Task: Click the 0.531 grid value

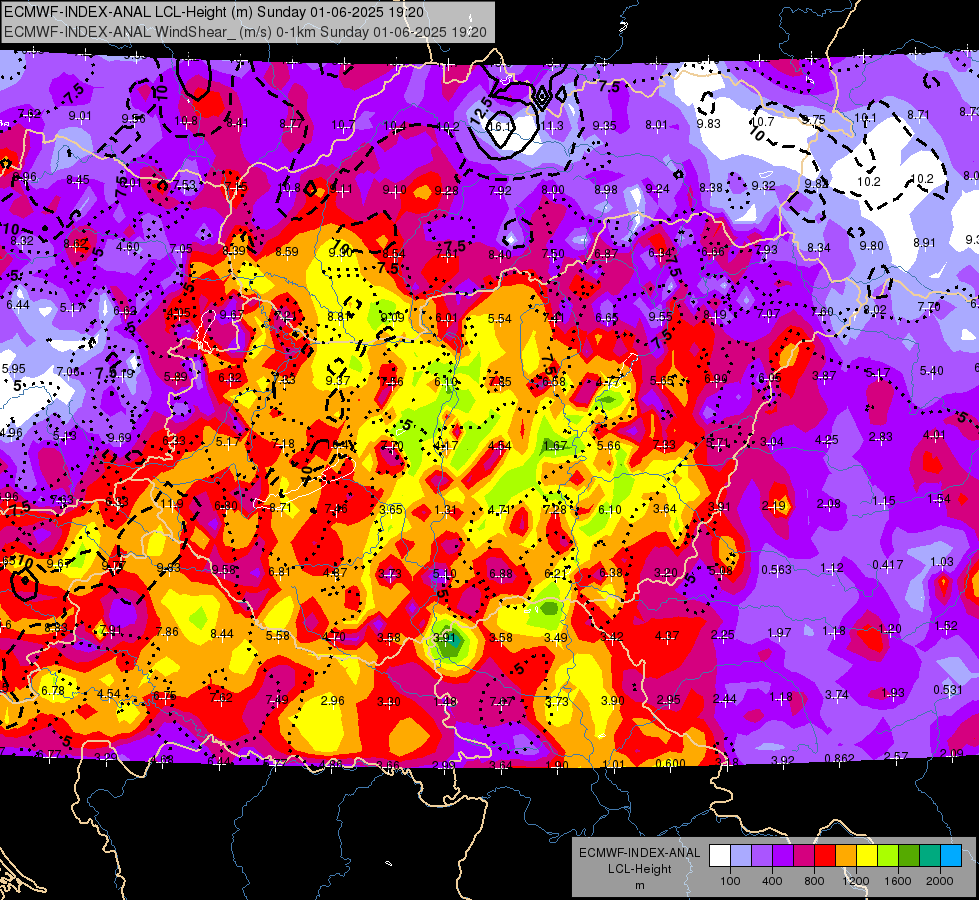Action: tap(948, 690)
